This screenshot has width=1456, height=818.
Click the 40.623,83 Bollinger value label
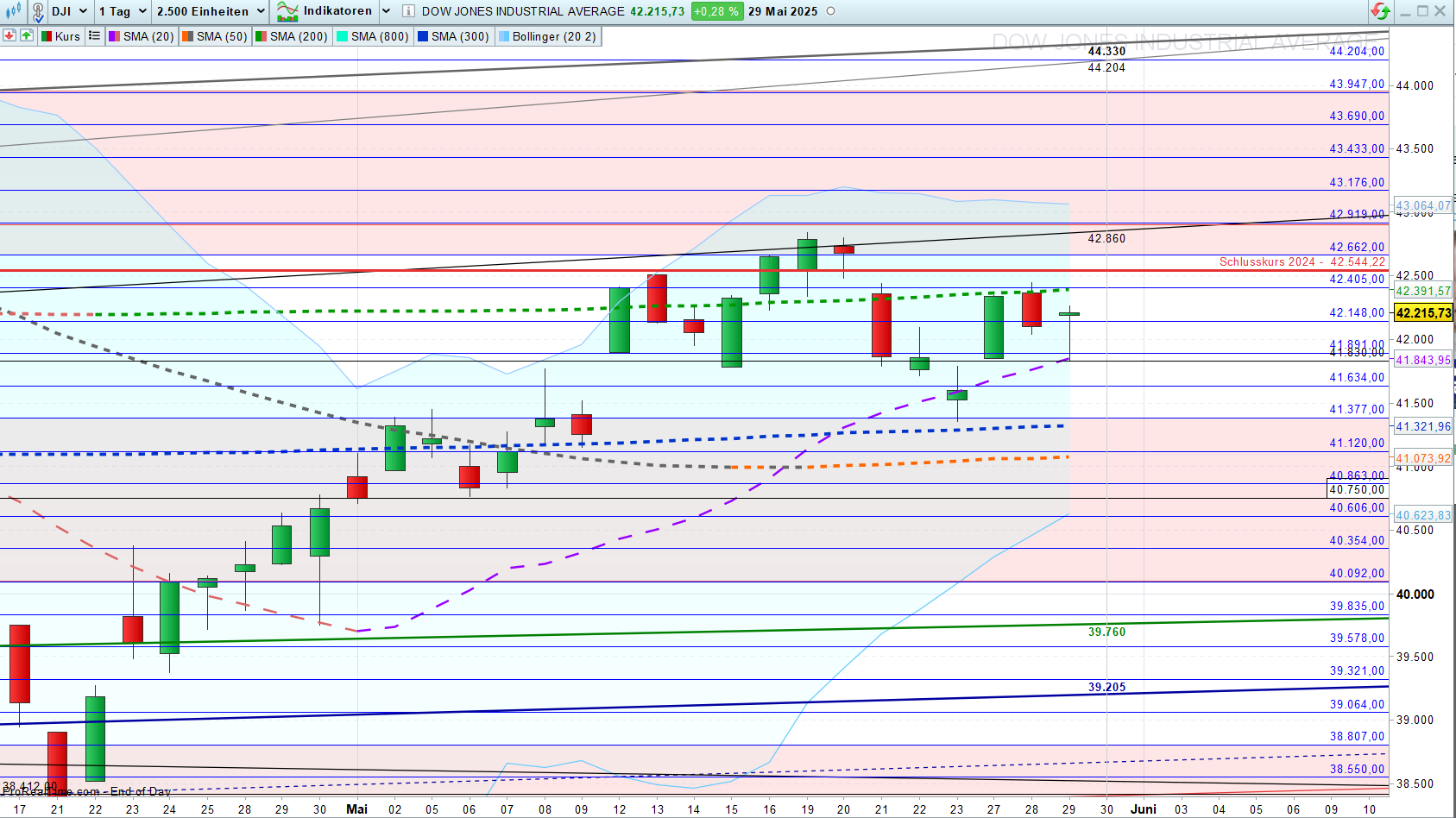coord(1423,515)
